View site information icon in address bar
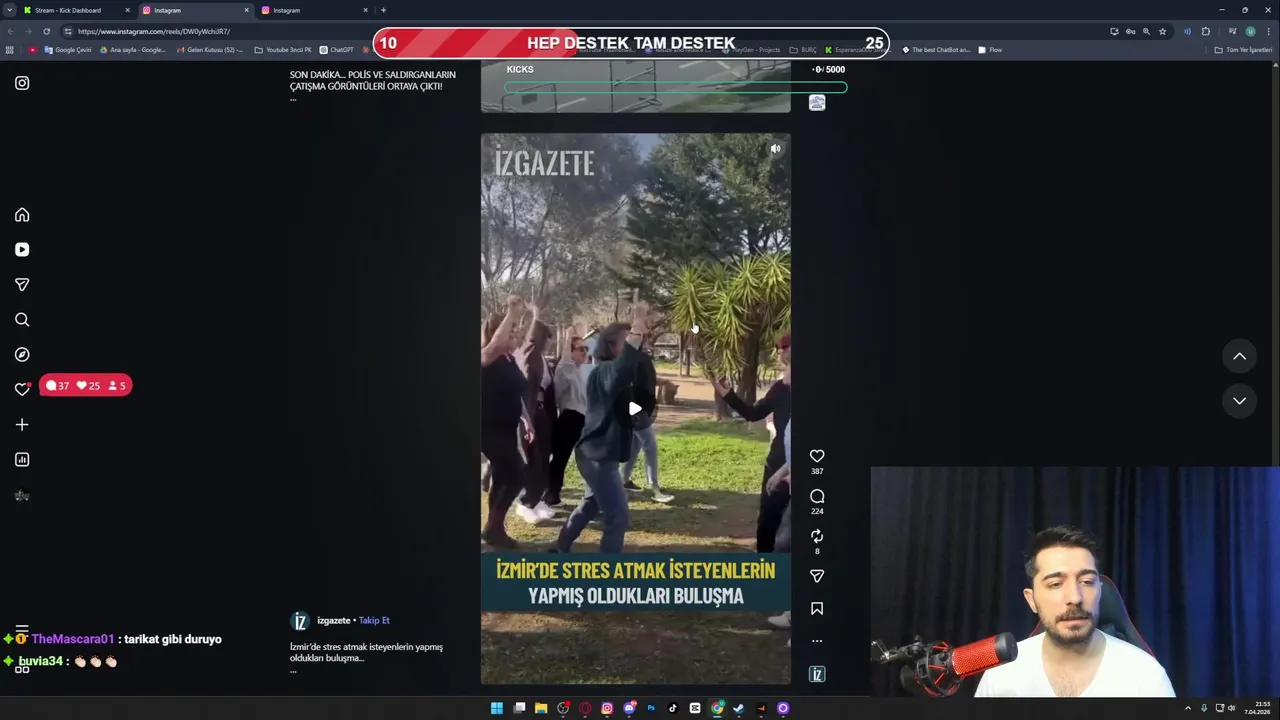1280x720 pixels. [68, 31]
